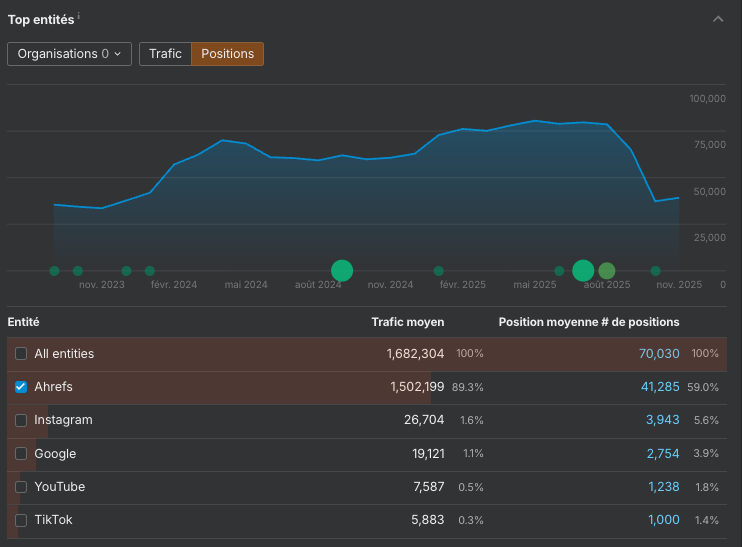Click the info icon beside Top entités
The image size is (742, 547).
pyautogui.click(x=79, y=16)
